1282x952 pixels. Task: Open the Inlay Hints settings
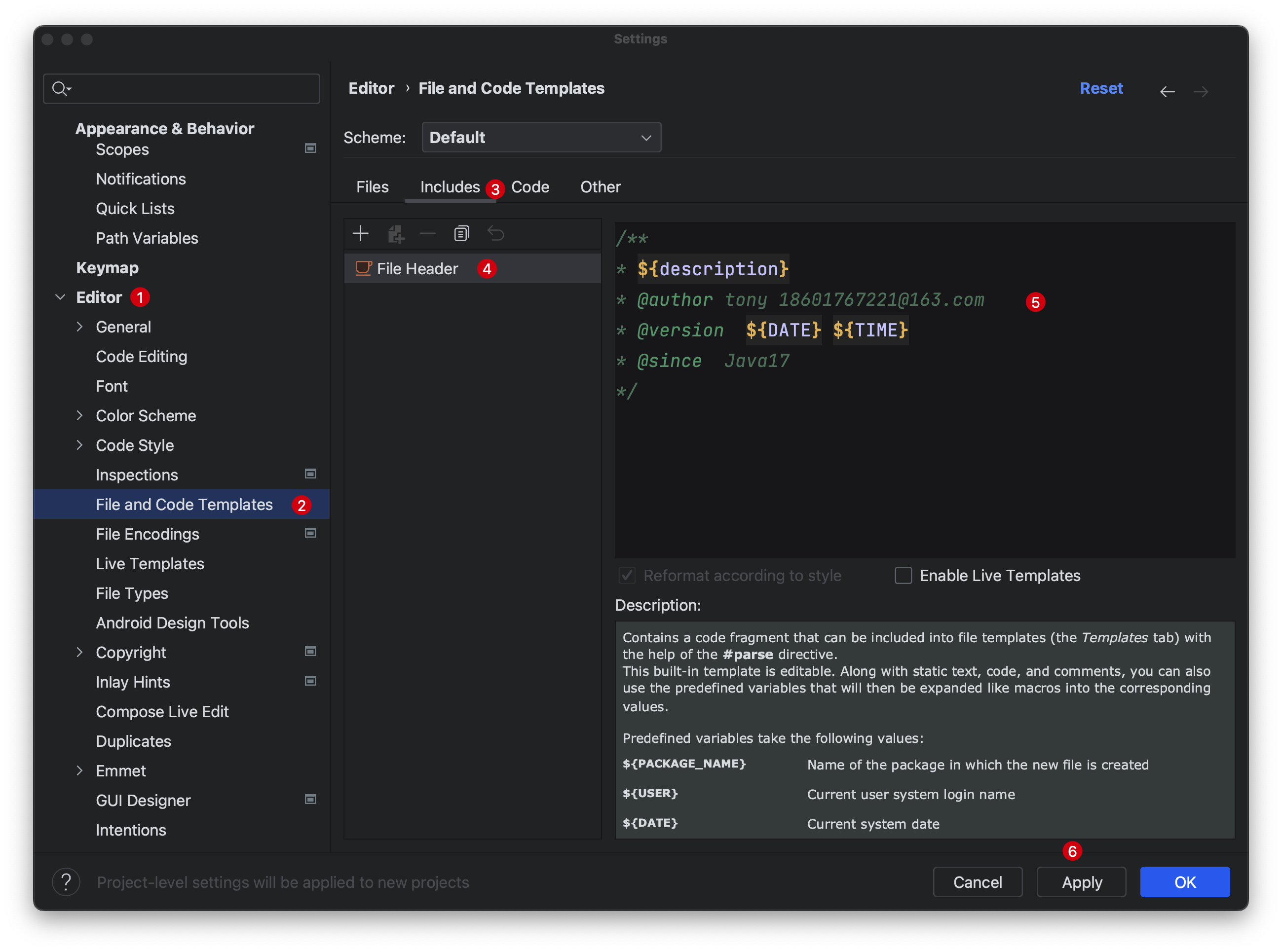point(133,682)
